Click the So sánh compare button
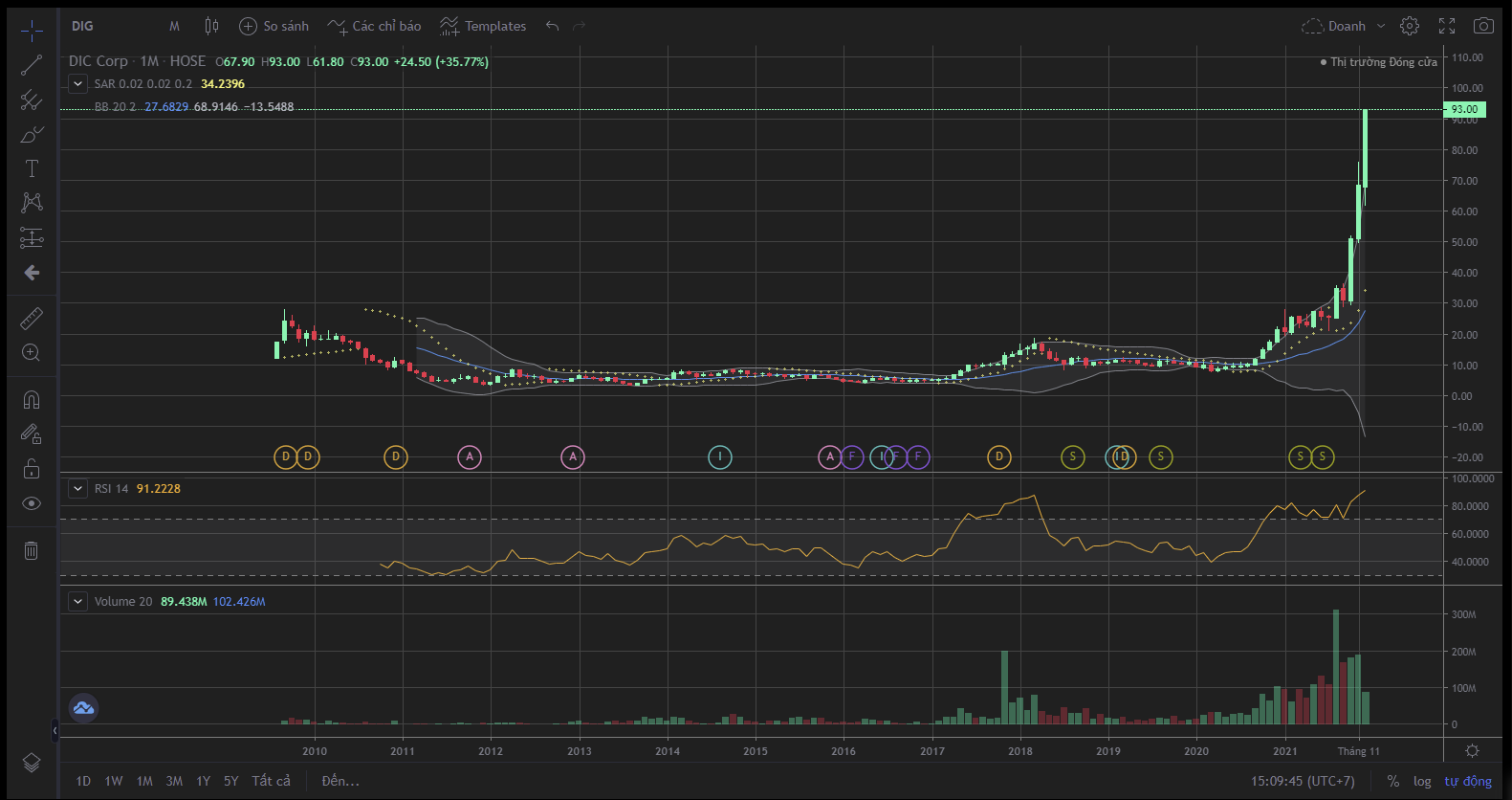This screenshot has height=800, width=1512. coord(274,26)
